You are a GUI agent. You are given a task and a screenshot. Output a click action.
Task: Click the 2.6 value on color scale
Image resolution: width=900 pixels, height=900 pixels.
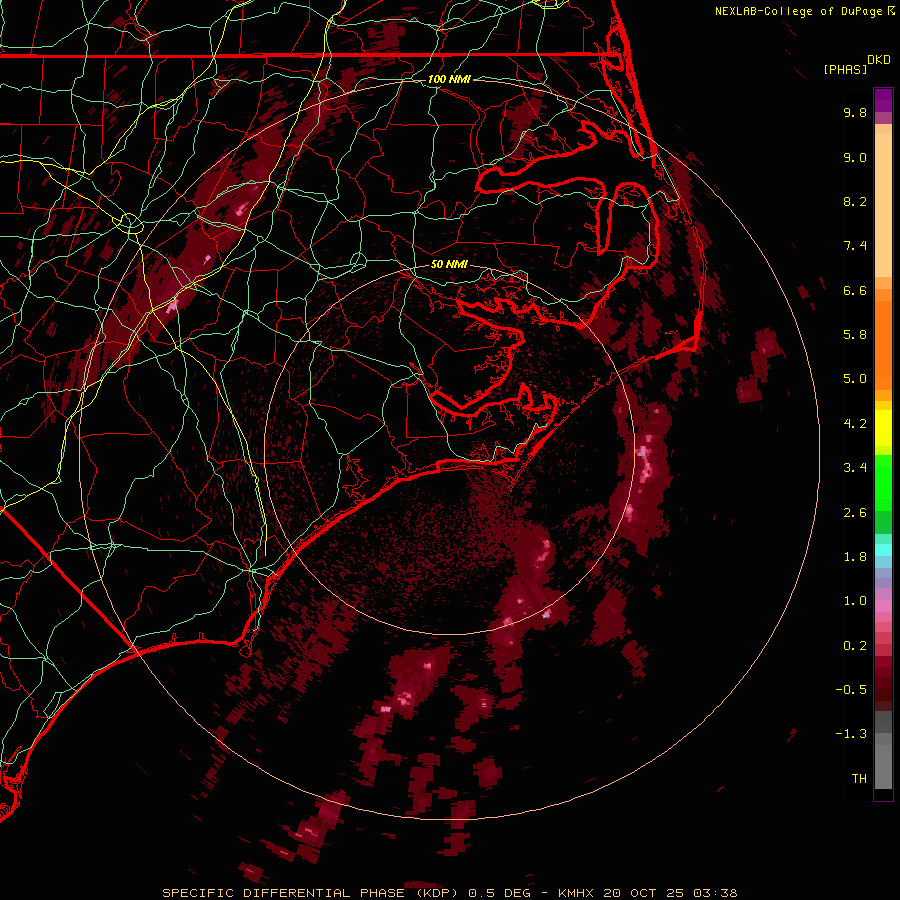855,513
